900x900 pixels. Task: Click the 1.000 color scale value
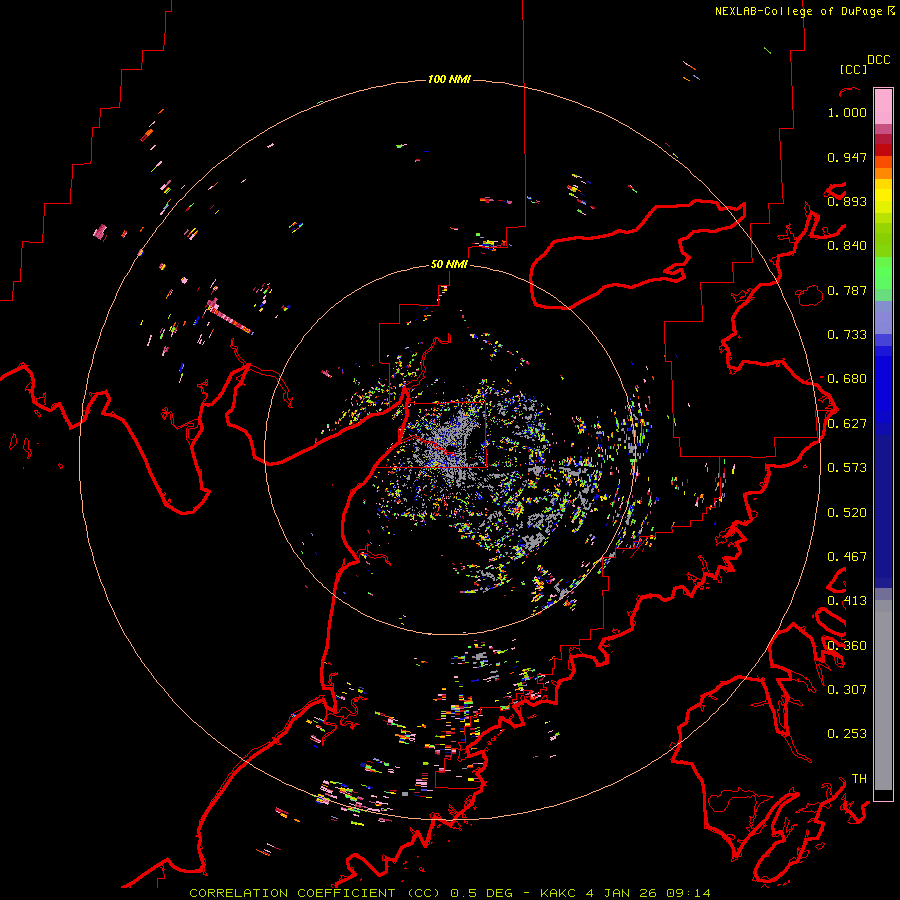[x=847, y=112]
